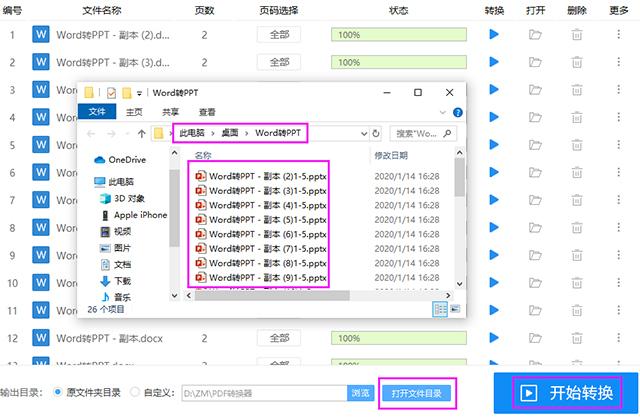Delete row 7 file from list
Image resolution: width=640 pixels, height=420 pixels.
coord(577,200)
